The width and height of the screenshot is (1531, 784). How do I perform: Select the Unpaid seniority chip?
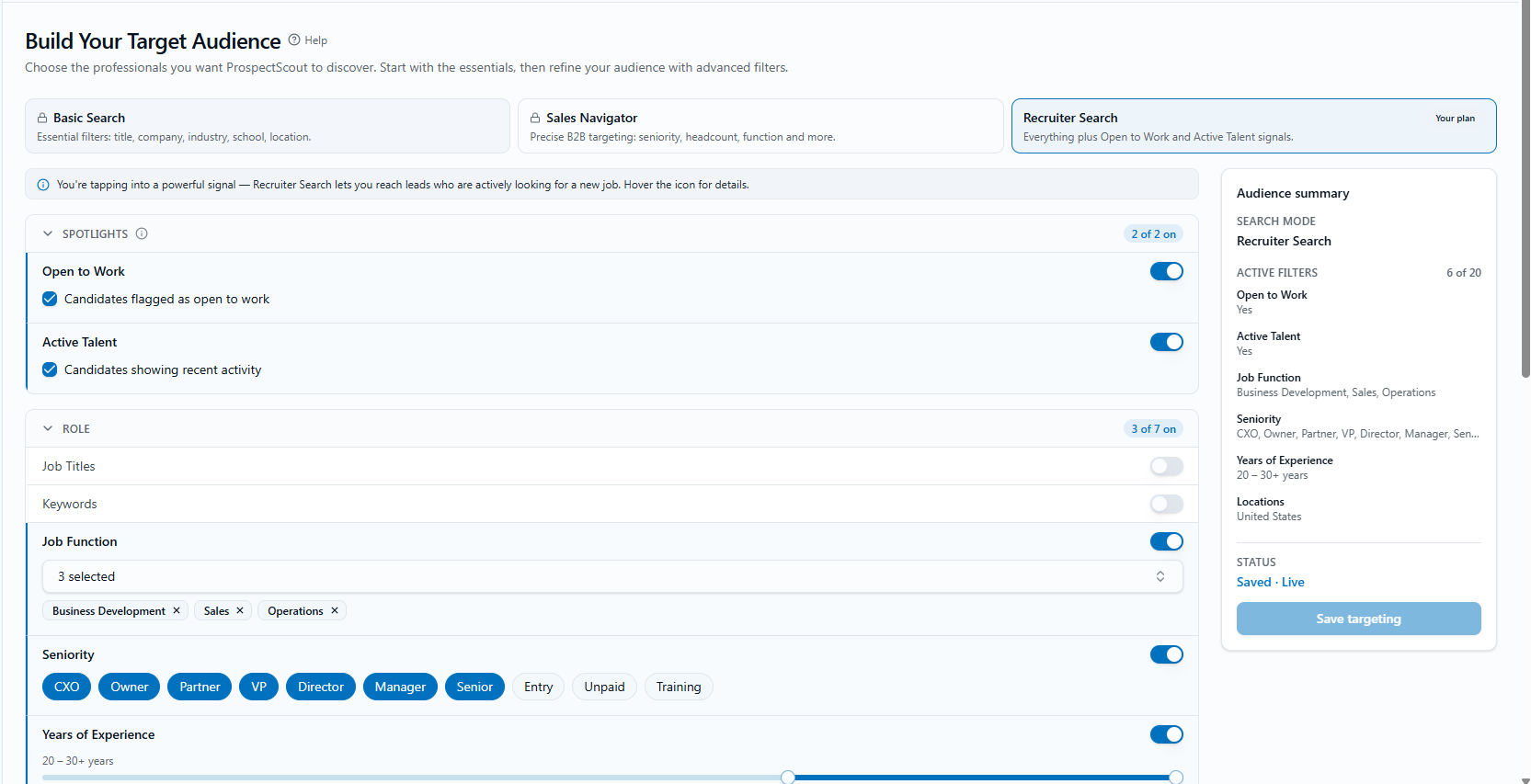click(x=604, y=687)
